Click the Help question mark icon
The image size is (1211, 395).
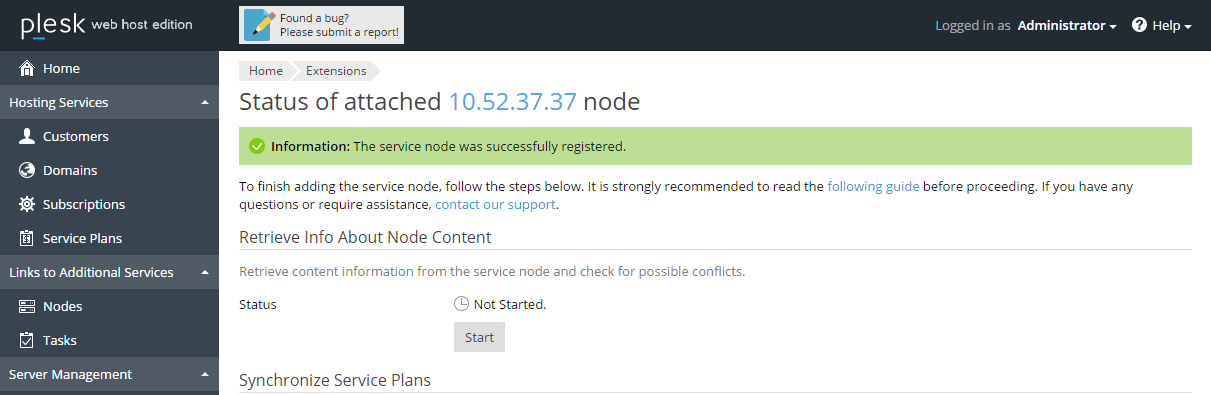tap(1139, 25)
